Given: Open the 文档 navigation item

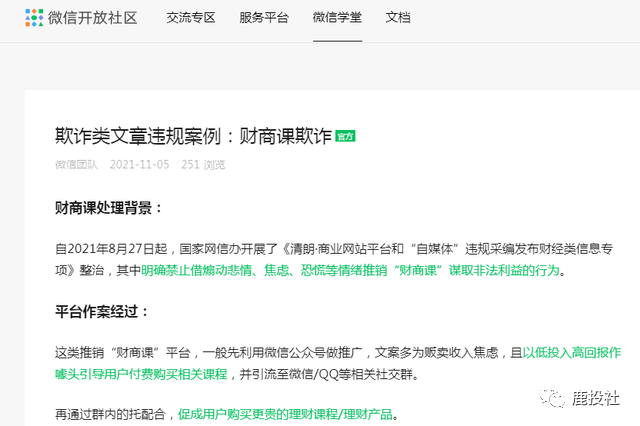Looking at the screenshot, I should [x=398, y=18].
